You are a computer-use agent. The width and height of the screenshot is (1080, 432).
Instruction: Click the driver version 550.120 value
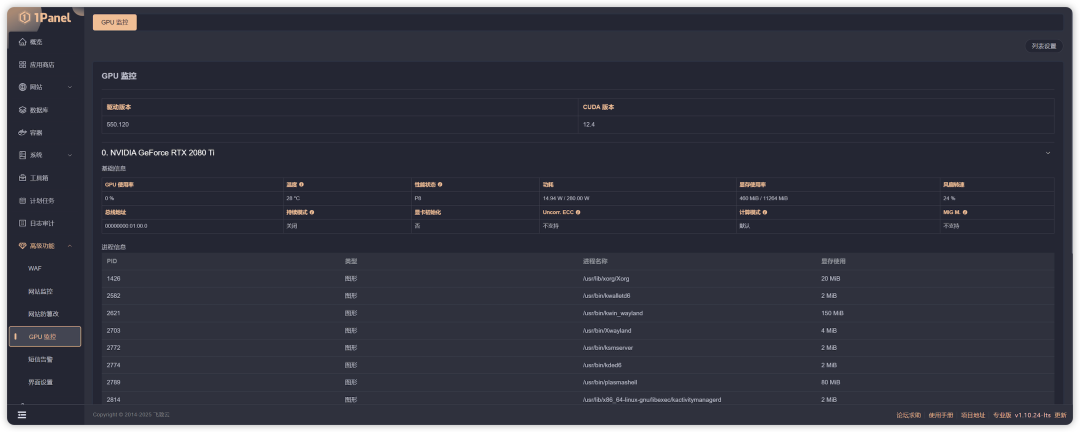click(118, 125)
